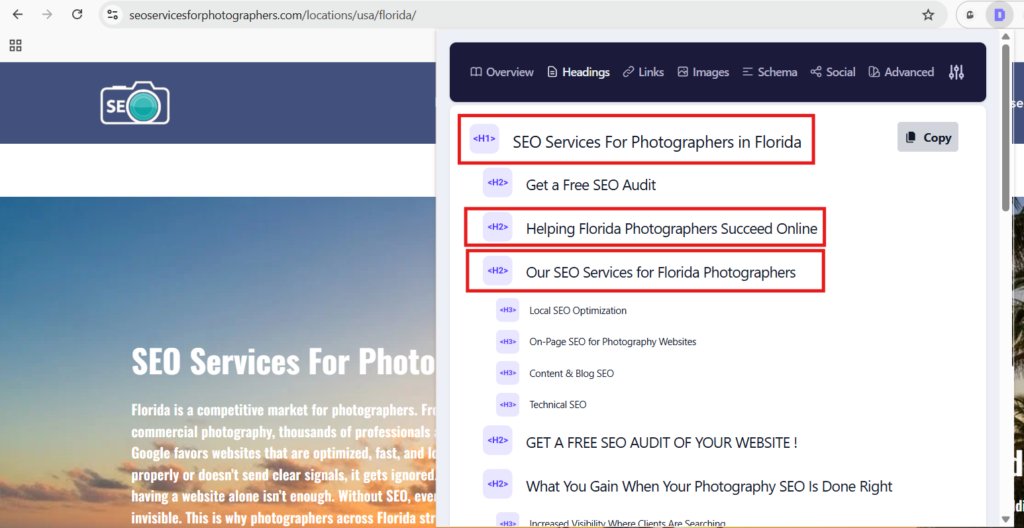Click the Local SEO Optimization H3 heading

(578, 311)
